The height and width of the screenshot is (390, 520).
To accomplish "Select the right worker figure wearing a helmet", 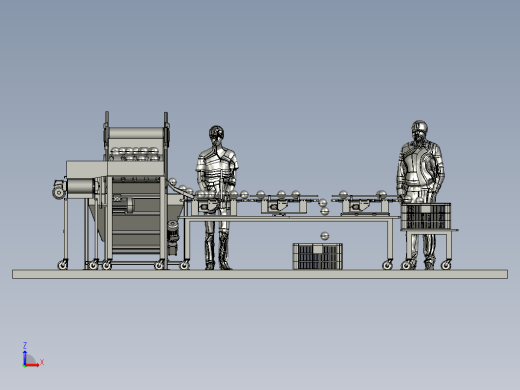I will pyautogui.click(x=420, y=194).
